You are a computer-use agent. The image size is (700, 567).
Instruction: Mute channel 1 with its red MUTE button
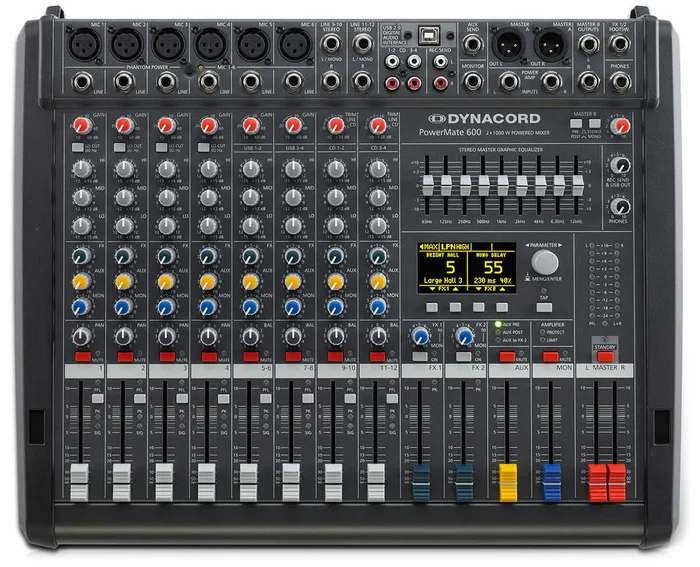[83, 357]
